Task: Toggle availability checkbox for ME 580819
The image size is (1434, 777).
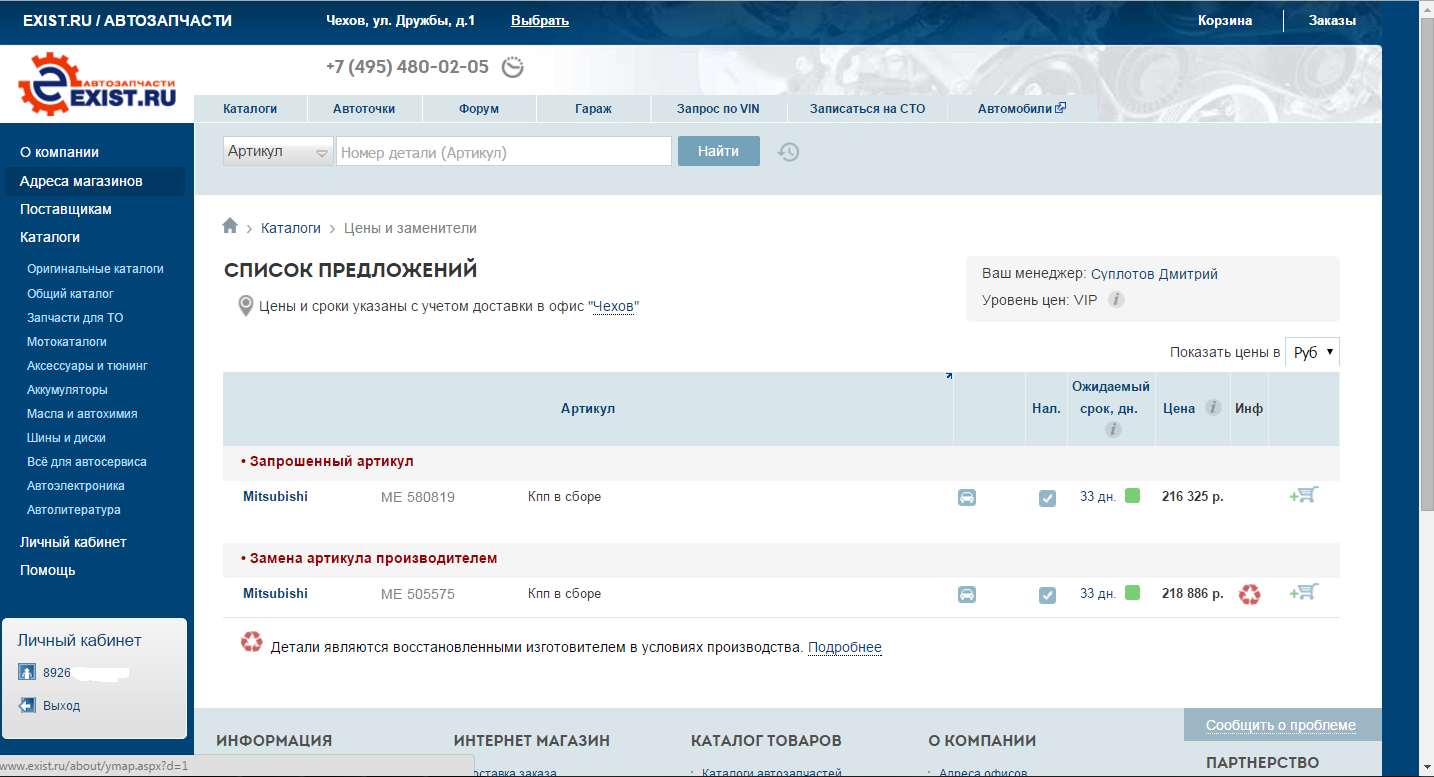Action: (x=1047, y=498)
